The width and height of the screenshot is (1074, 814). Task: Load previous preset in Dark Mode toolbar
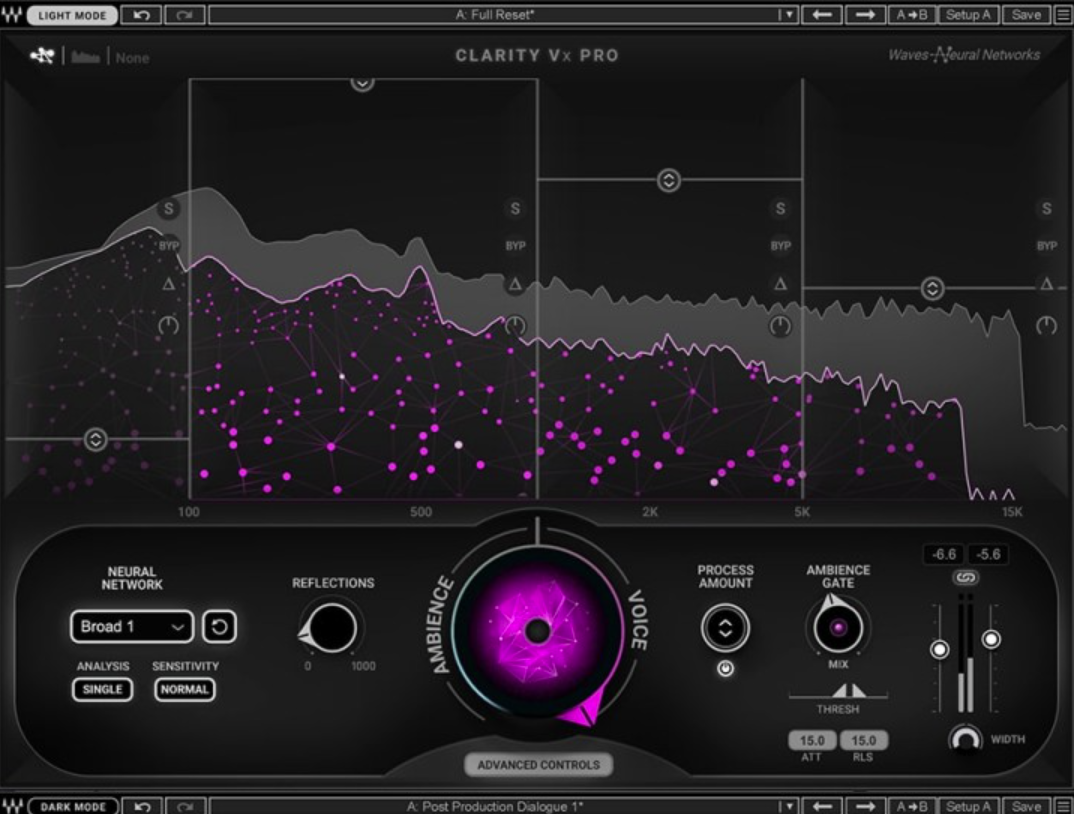pos(822,806)
